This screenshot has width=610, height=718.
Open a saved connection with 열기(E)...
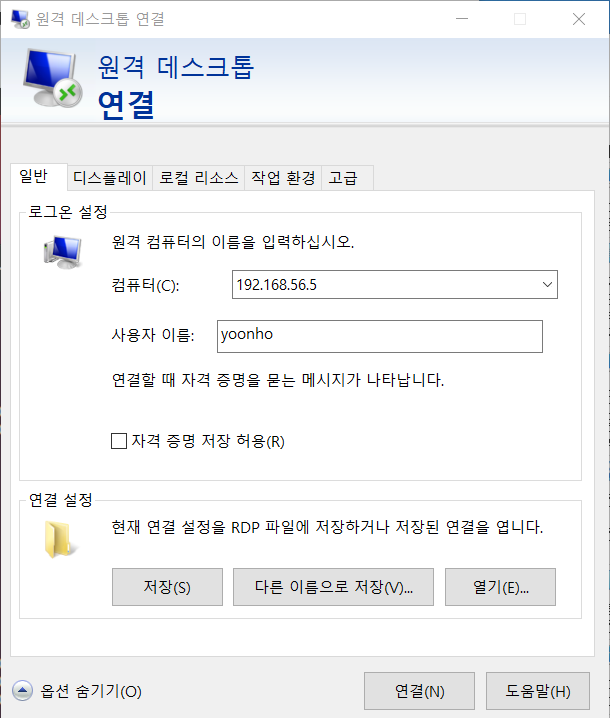pos(501,587)
